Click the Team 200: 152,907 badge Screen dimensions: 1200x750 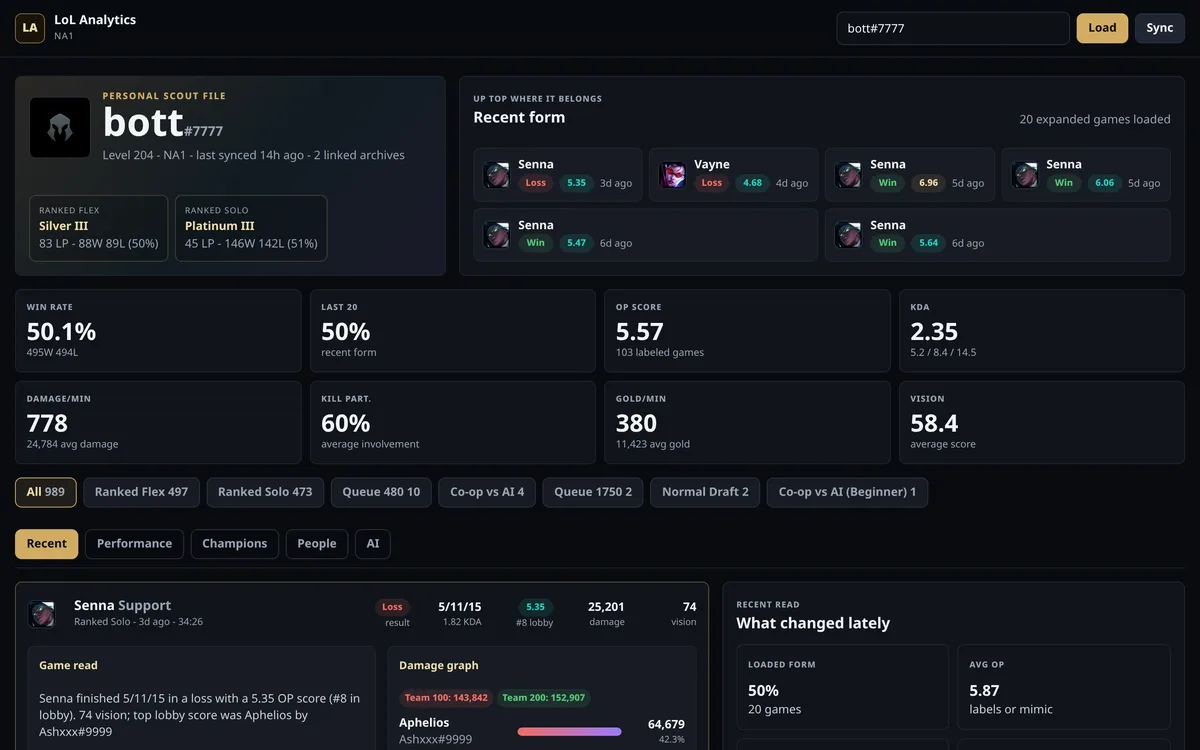pos(543,698)
